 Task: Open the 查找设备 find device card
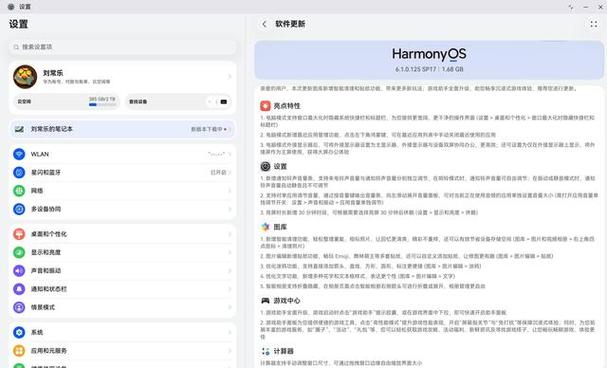tap(179, 101)
